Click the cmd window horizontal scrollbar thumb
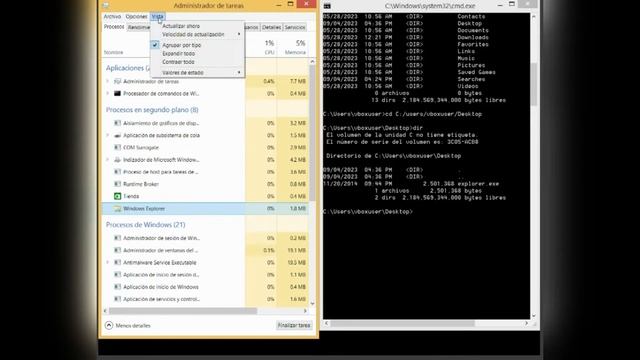 [x=403, y=323]
